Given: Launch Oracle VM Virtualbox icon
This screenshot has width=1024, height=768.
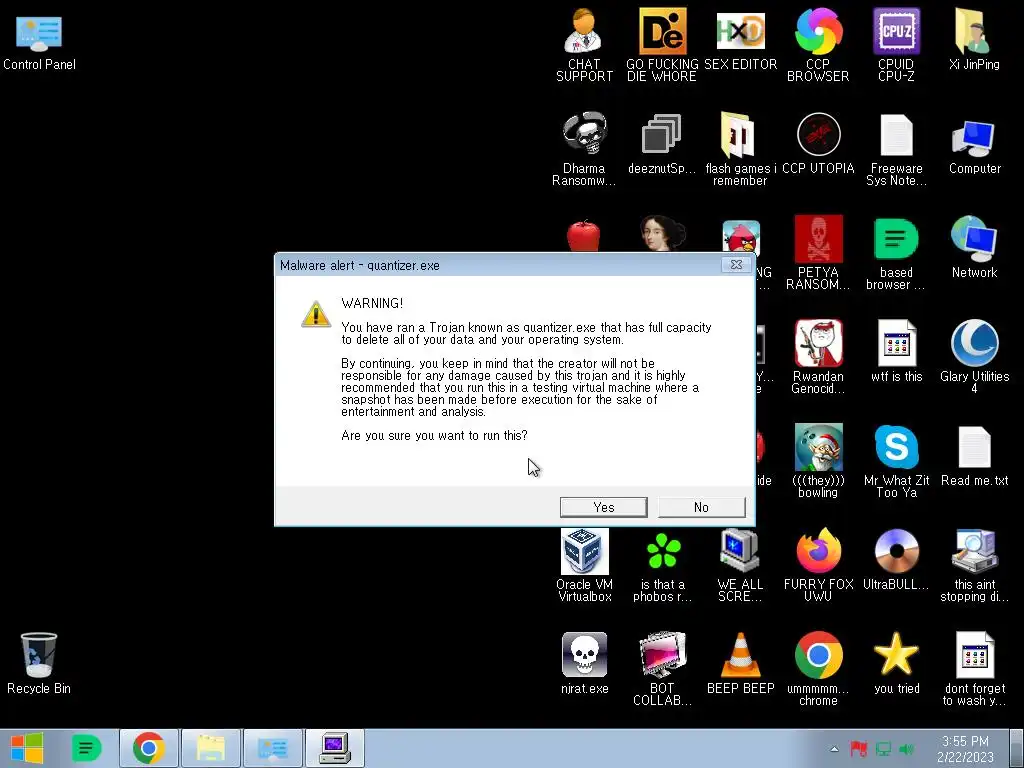Looking at the screenshot, I should (584, 565).
